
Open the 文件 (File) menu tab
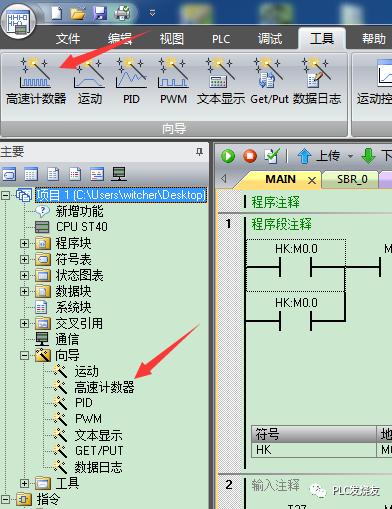[x=68, y=39]
